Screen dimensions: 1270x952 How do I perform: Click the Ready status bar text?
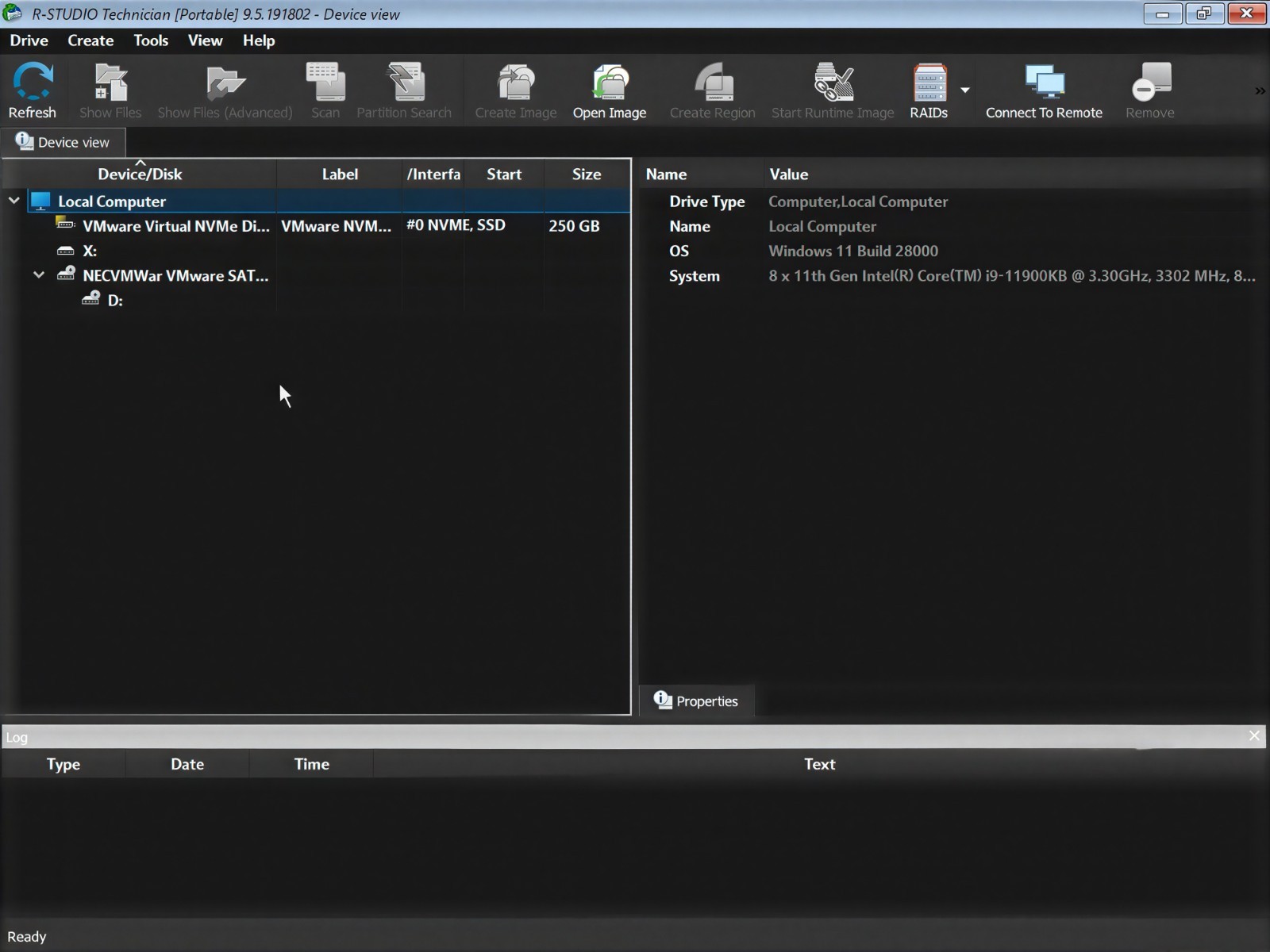click(27, 937)
